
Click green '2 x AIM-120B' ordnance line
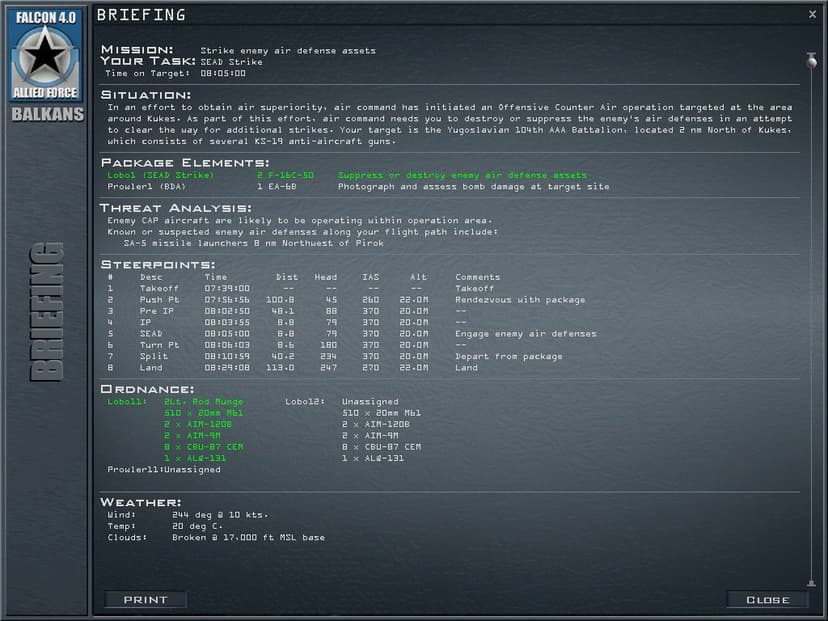coord(197,425)
